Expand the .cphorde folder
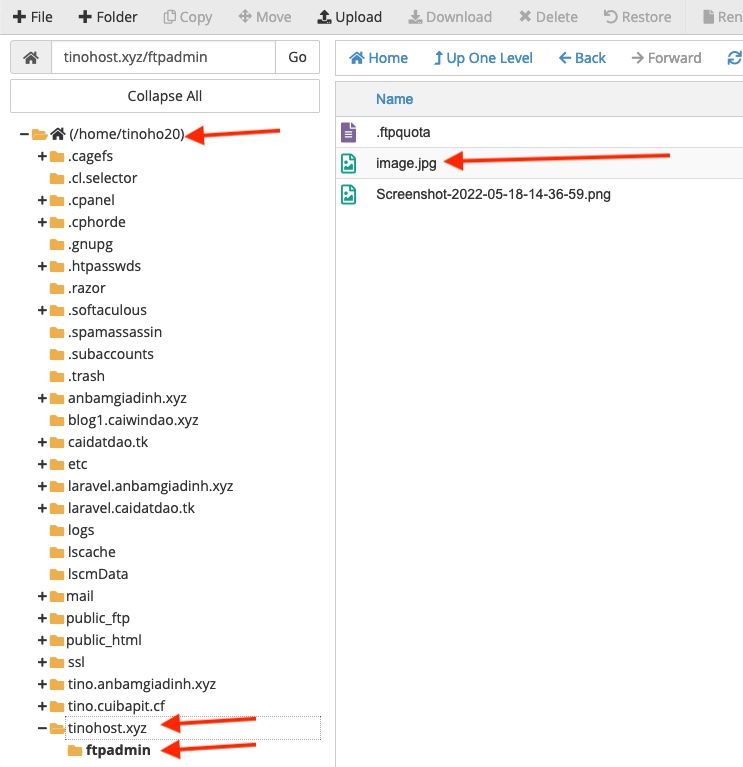743x767 pixels. (x=42, y=222)
